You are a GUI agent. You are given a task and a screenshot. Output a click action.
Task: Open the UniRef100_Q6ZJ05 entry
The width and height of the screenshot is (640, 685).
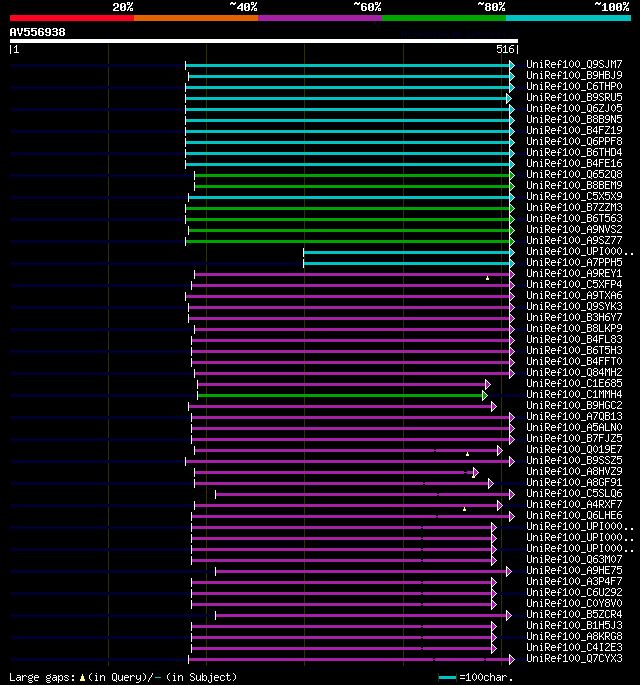coord(574,108)
